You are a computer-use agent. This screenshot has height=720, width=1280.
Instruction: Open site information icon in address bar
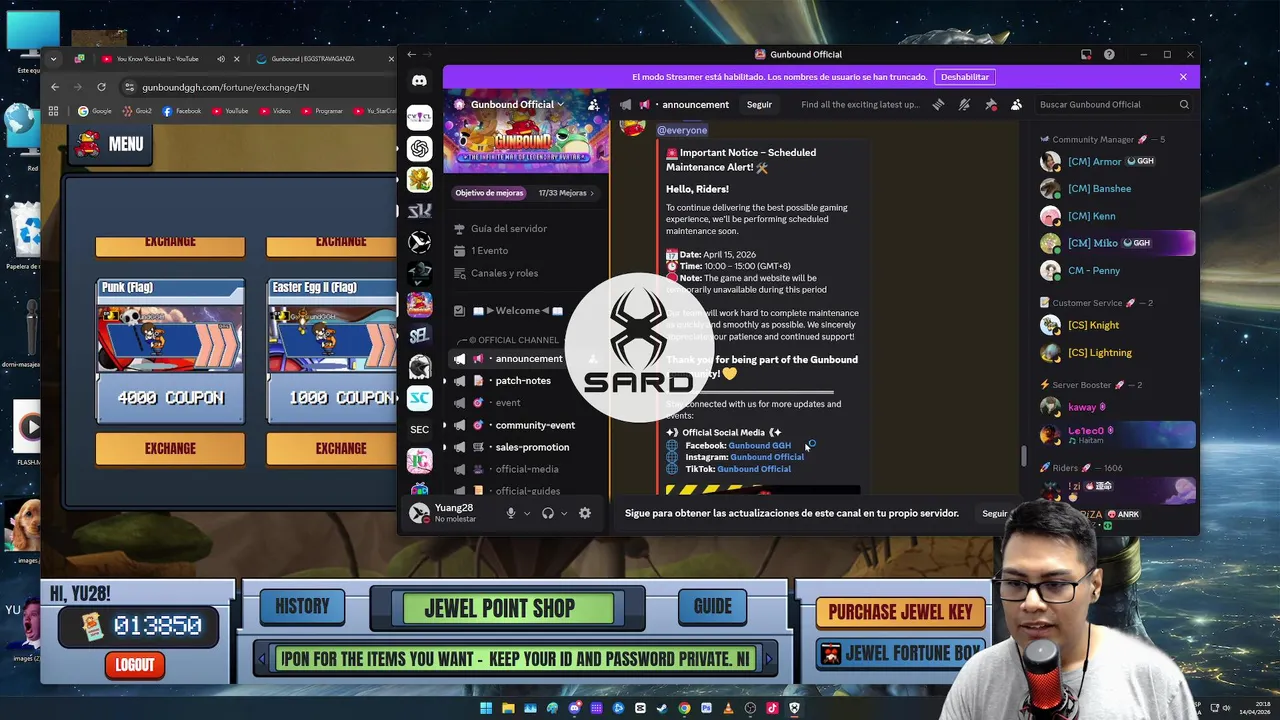129,87
